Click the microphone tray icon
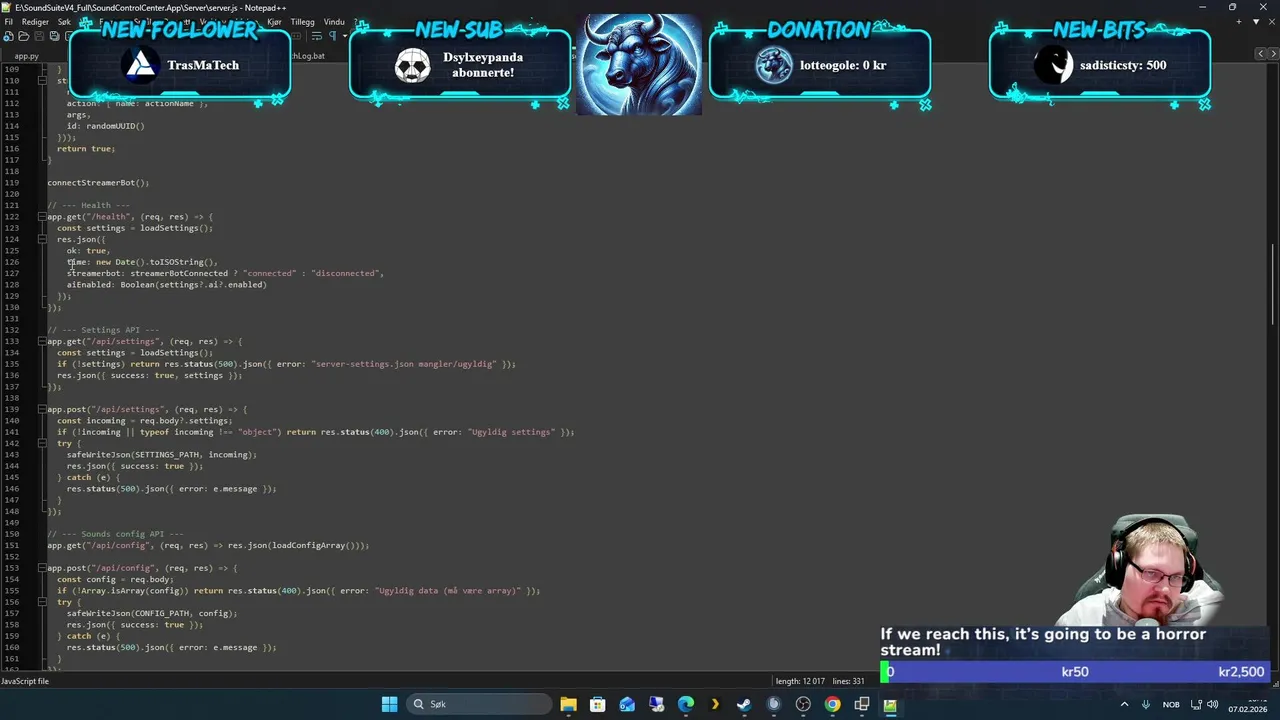Screen dimensions: 1280x720 point(1146,704)
